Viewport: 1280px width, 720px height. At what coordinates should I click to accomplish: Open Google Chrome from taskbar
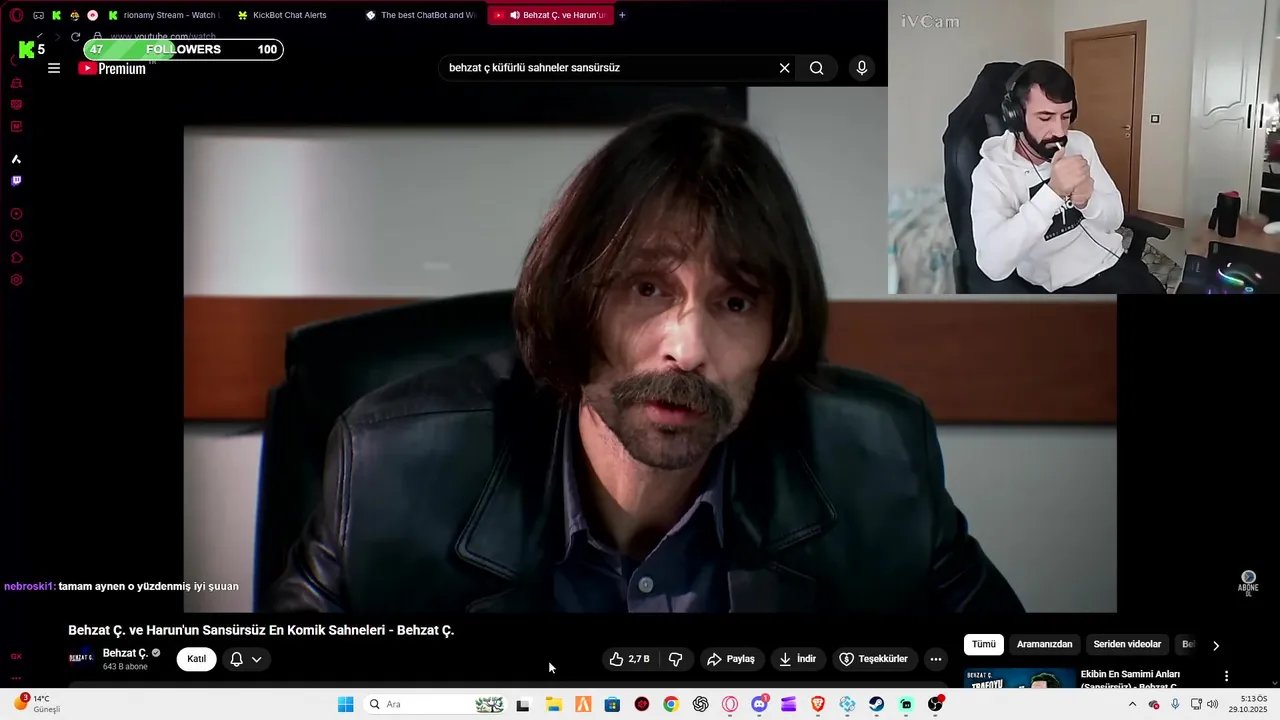coord(671,704)
